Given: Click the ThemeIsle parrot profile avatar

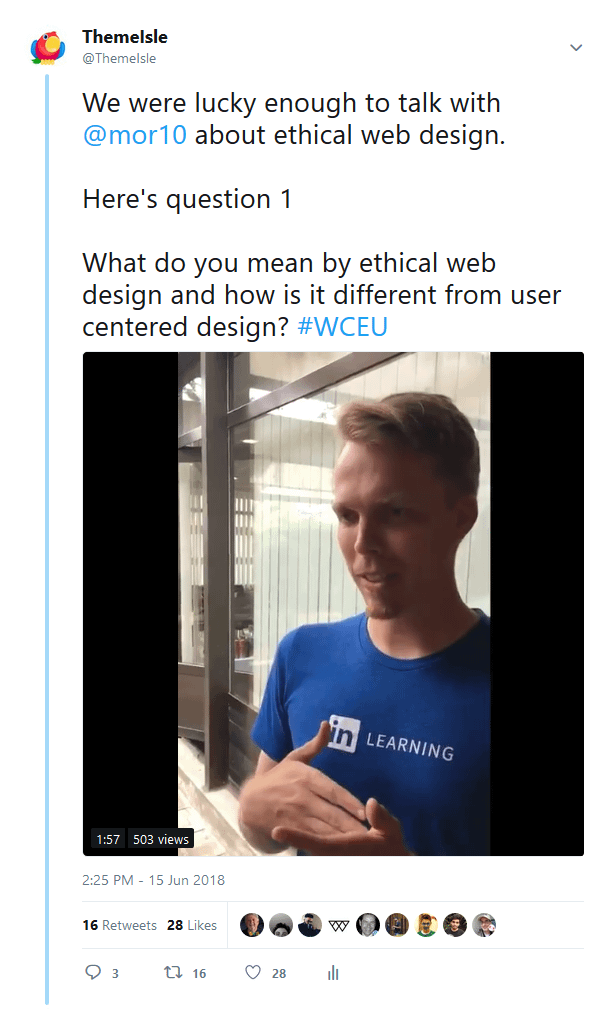Looking at the screenshot, I should click(48, 48).
